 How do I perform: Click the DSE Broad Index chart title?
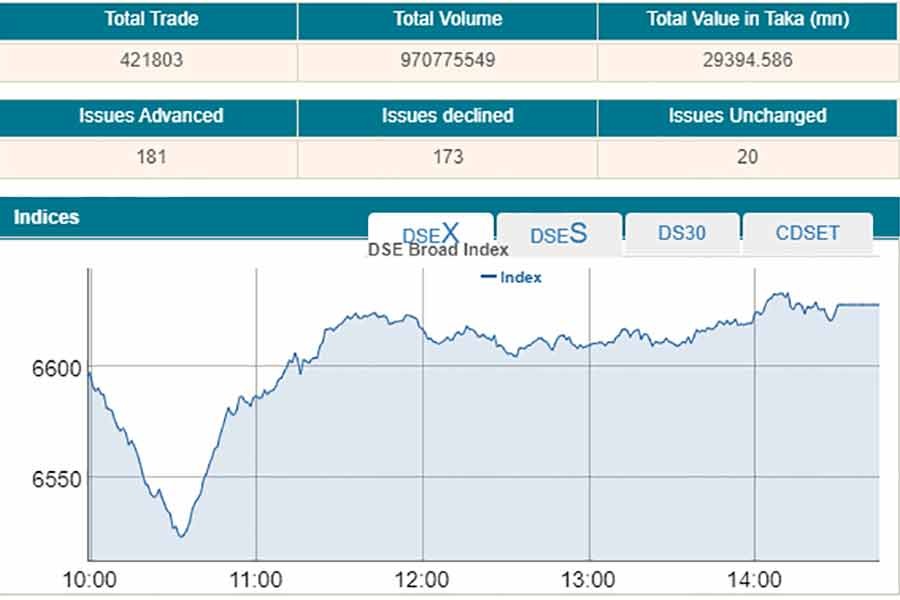click(438, 250)
